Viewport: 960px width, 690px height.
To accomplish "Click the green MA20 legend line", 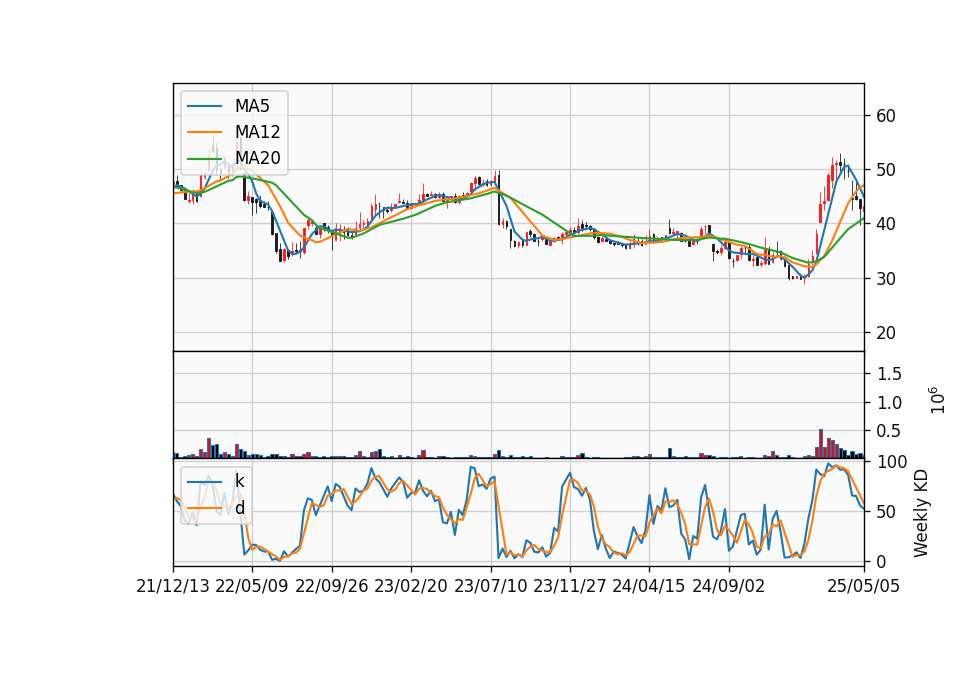I will 204,158.
